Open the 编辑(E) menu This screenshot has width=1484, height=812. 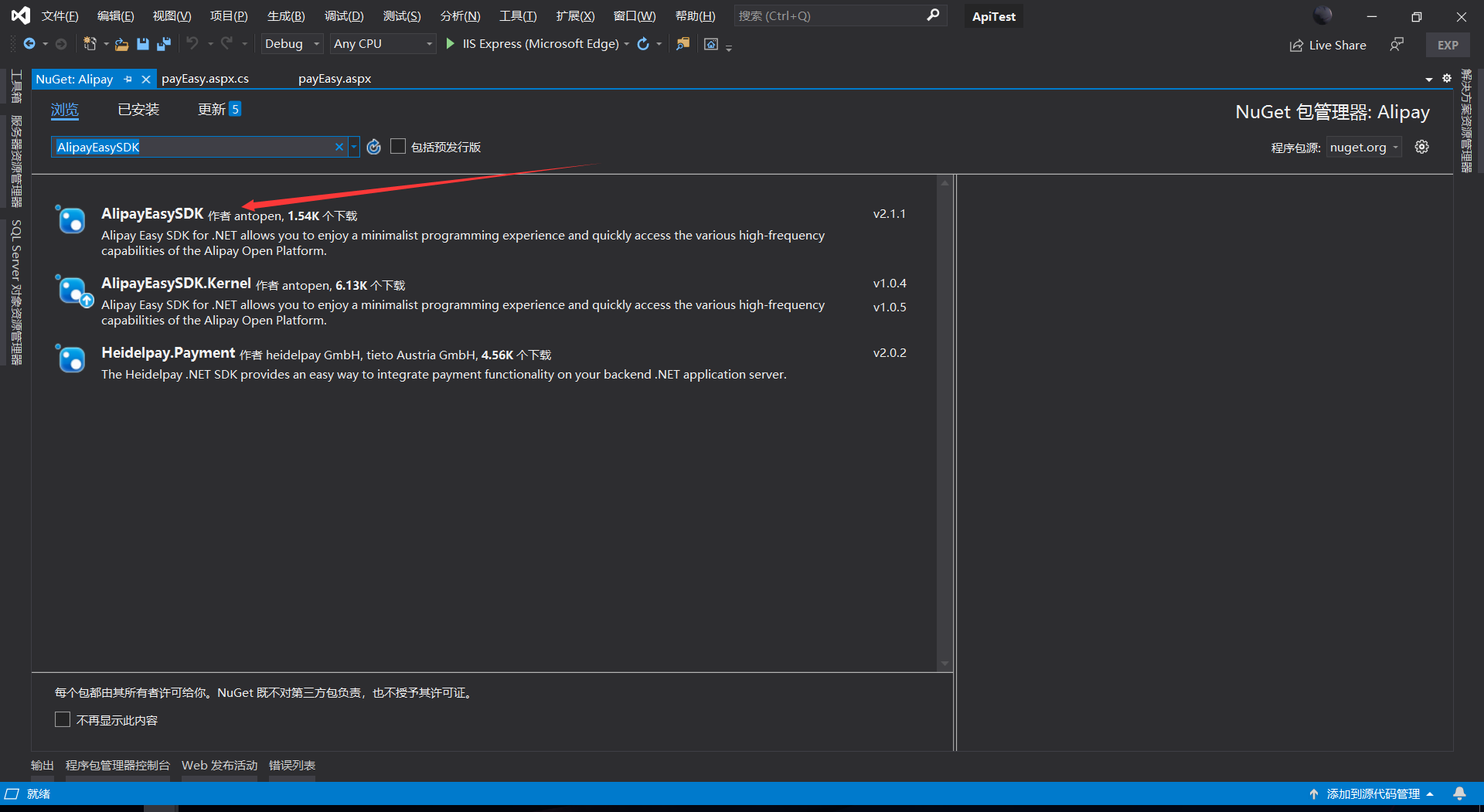pos(116,16)
